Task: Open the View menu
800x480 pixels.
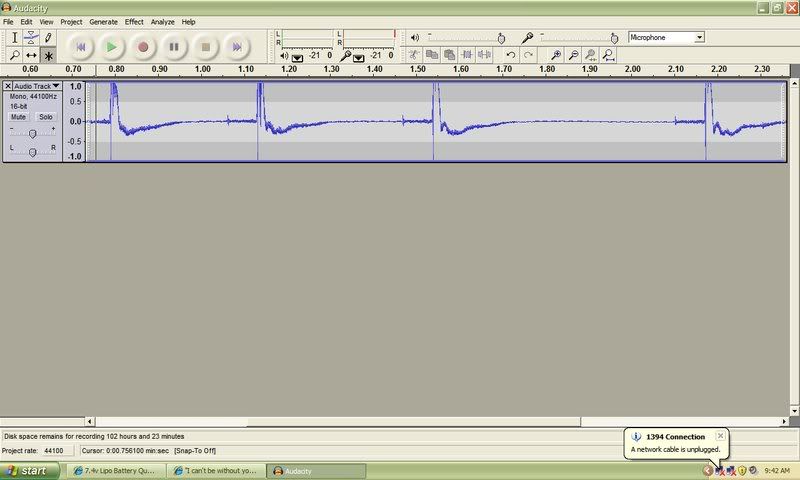Action: pos(46,22)
